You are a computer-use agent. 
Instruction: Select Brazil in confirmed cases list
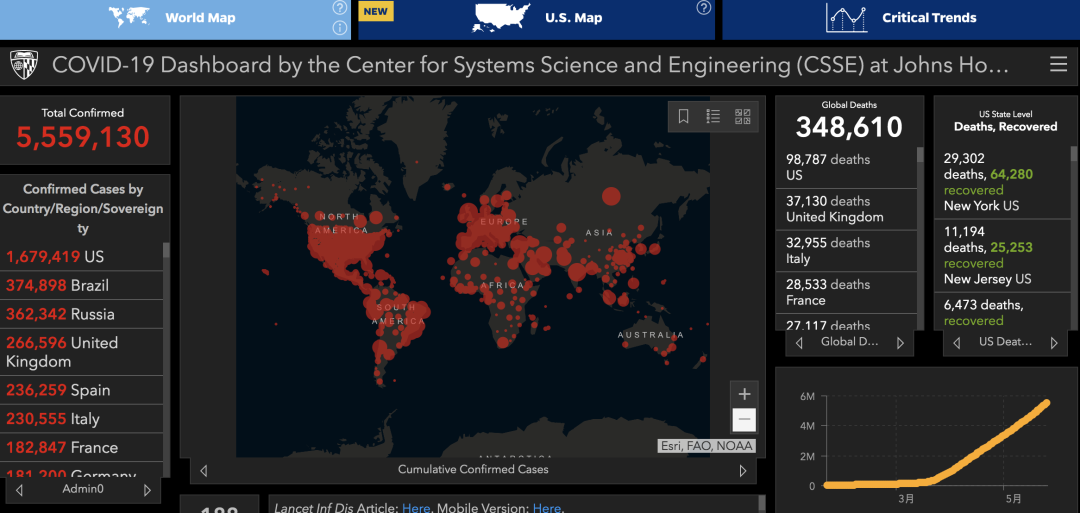pos(81,285)
